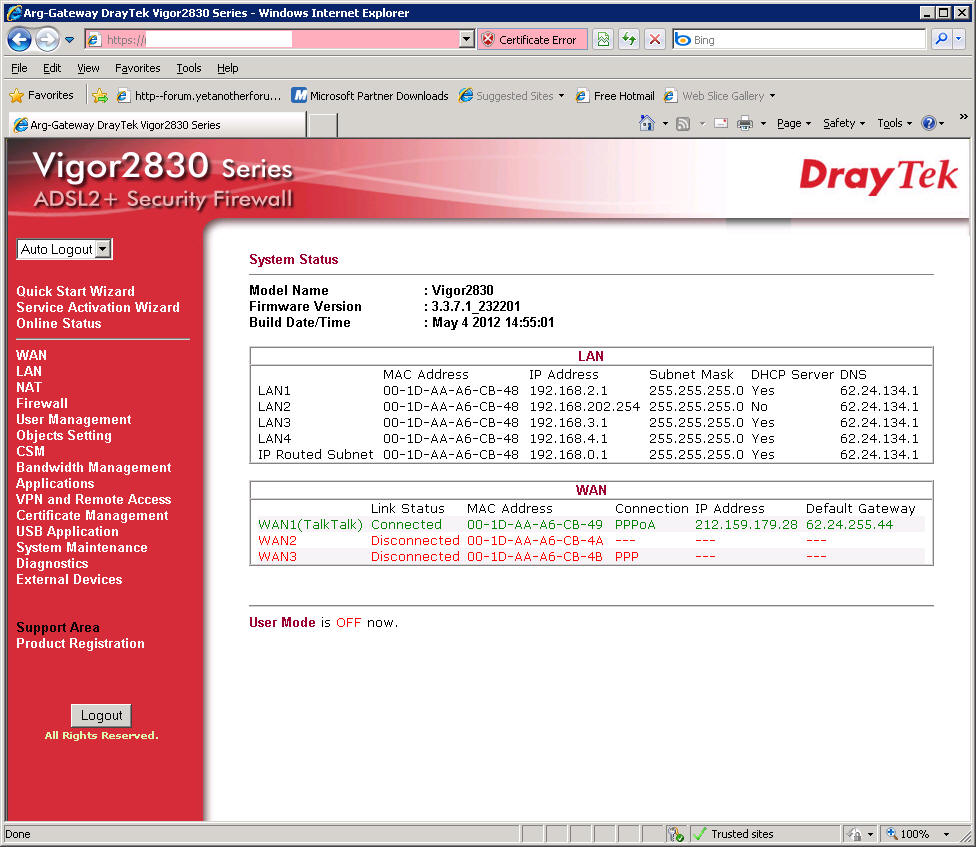This screenshot has width=976, height=847.
Task: Click the blue Help question mark icon
Action: click(x=929, y=123)
